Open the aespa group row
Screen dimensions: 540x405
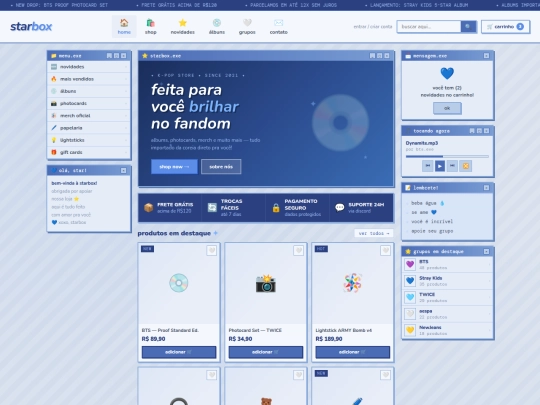(447, 314)
